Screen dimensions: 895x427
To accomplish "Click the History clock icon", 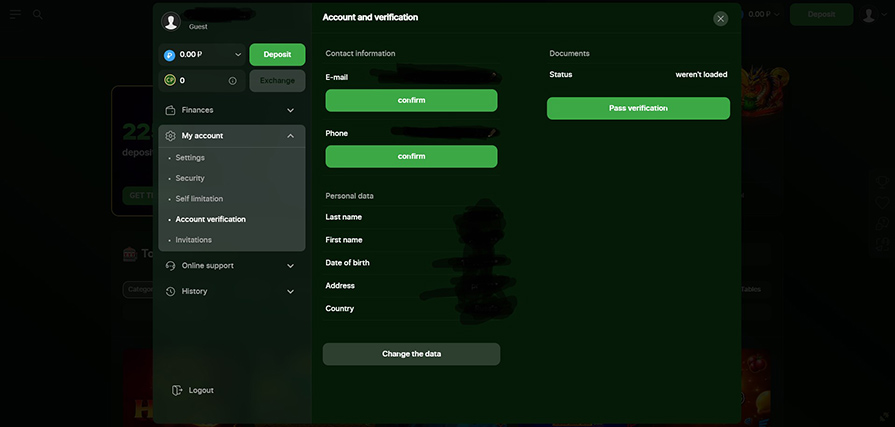I will click(171, 291).
